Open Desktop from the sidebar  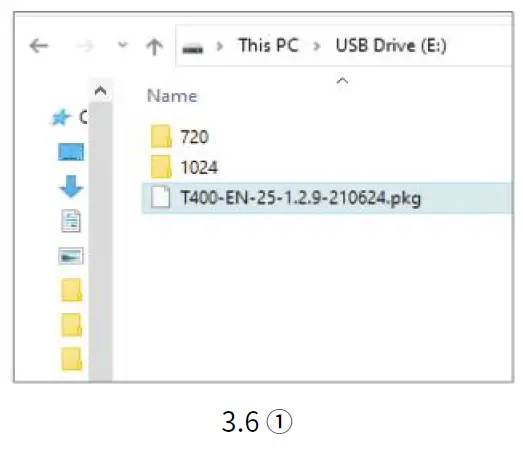71,152
